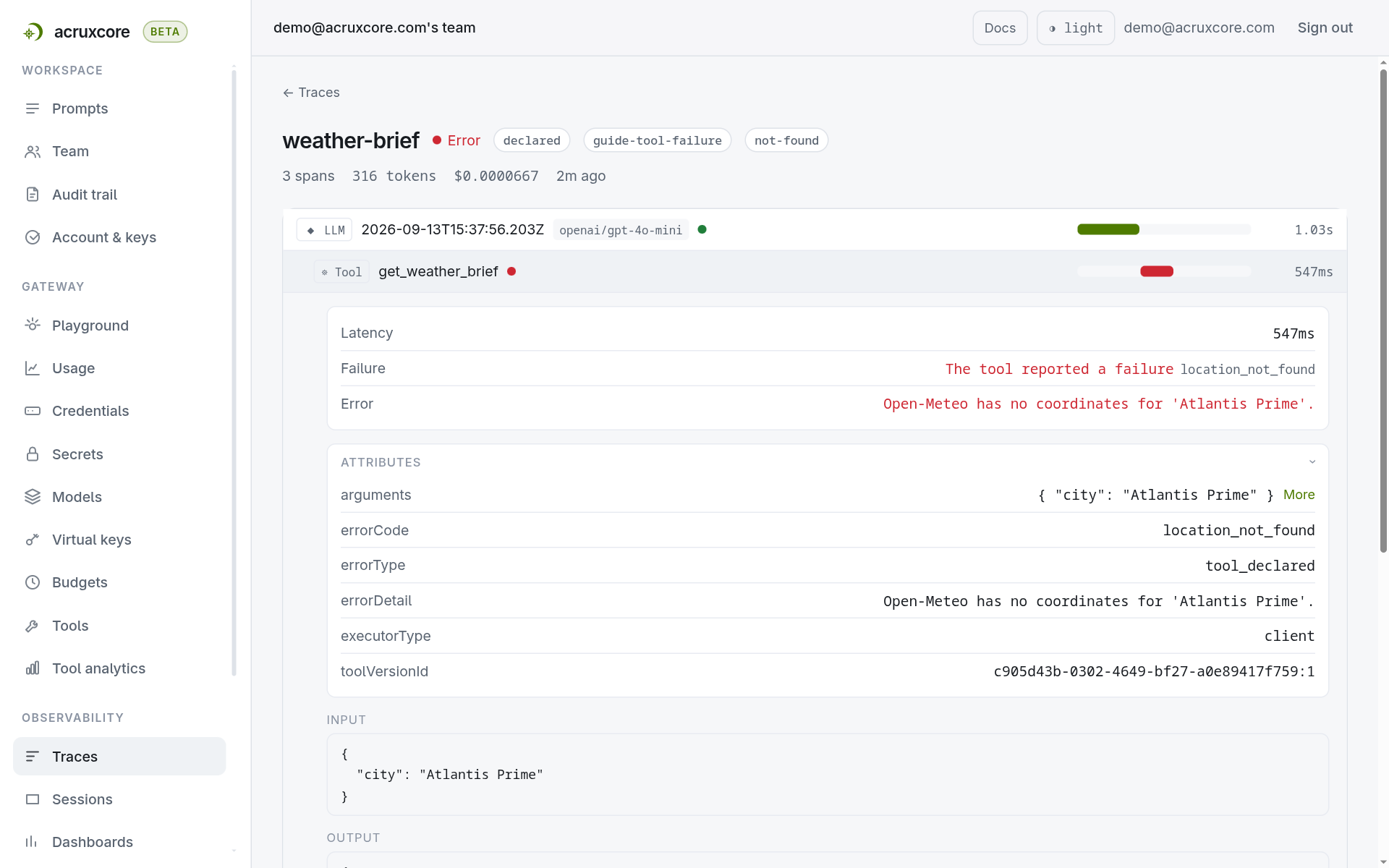Collapse the ATTRIBUTES section chevron

pyautogui.click(x=1312, y=462)
